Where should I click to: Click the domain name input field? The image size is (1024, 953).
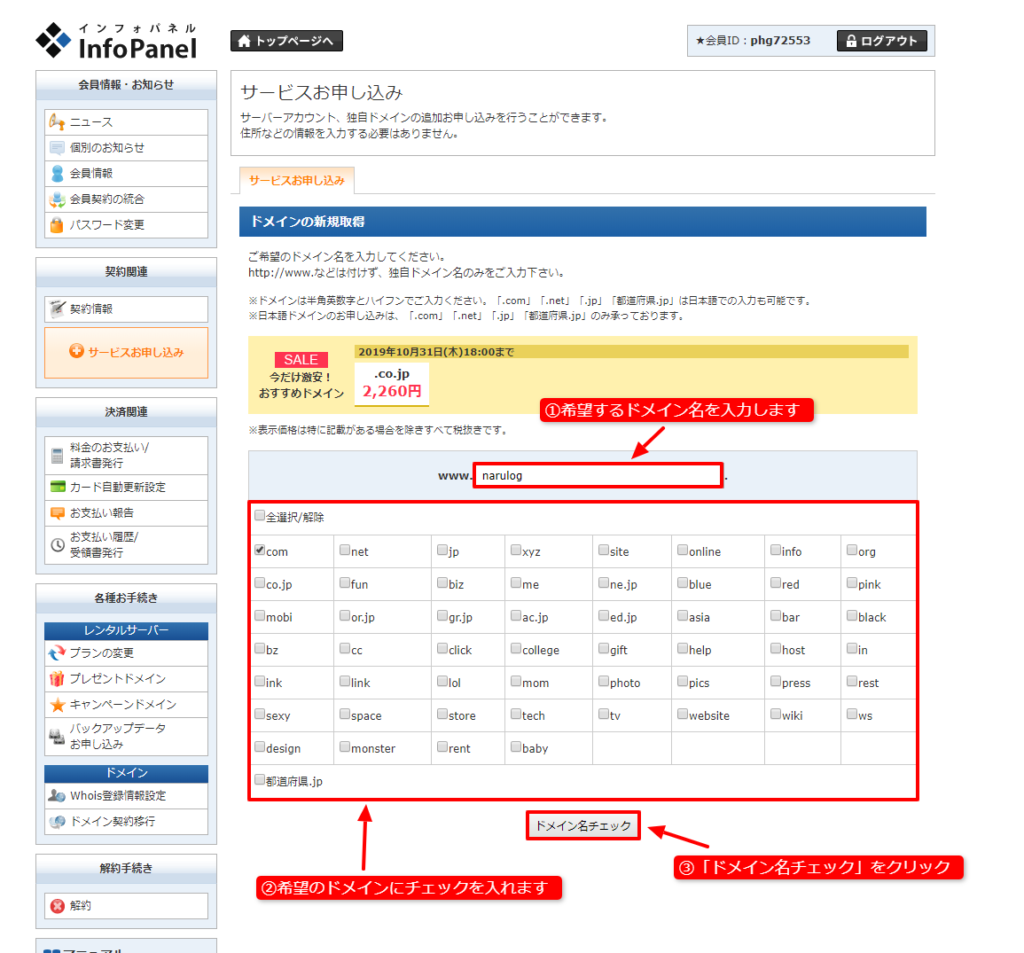(x=597, y=476)
